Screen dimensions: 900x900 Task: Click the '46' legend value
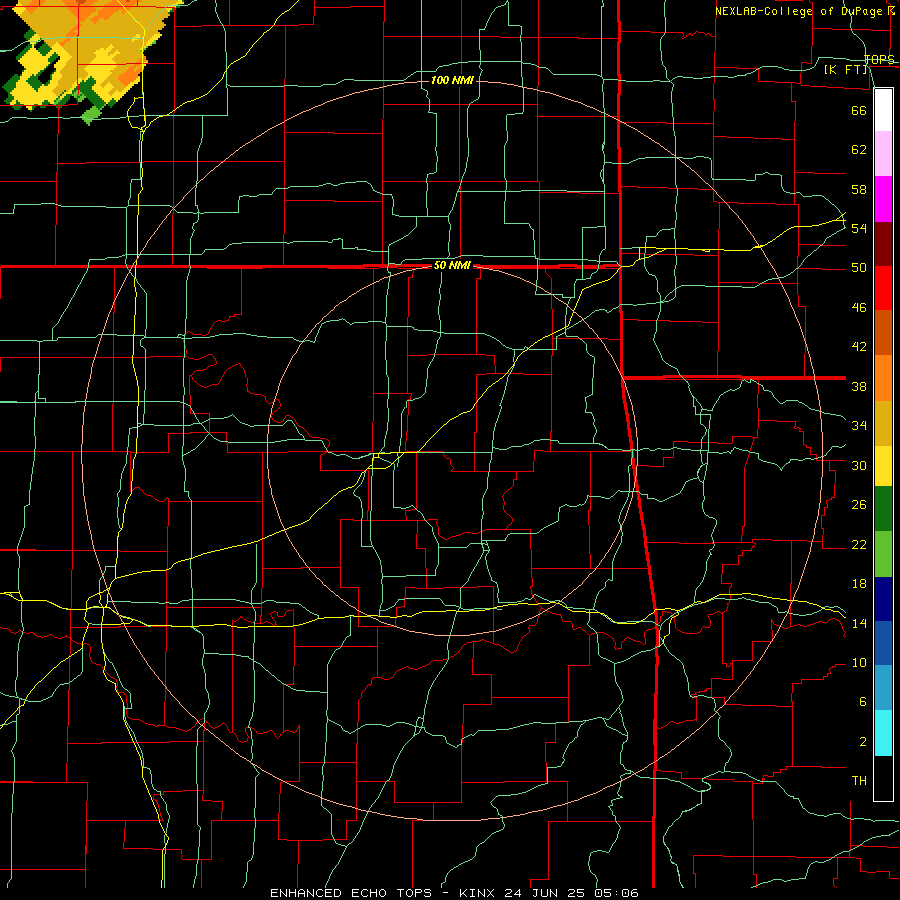click(859, 308)
